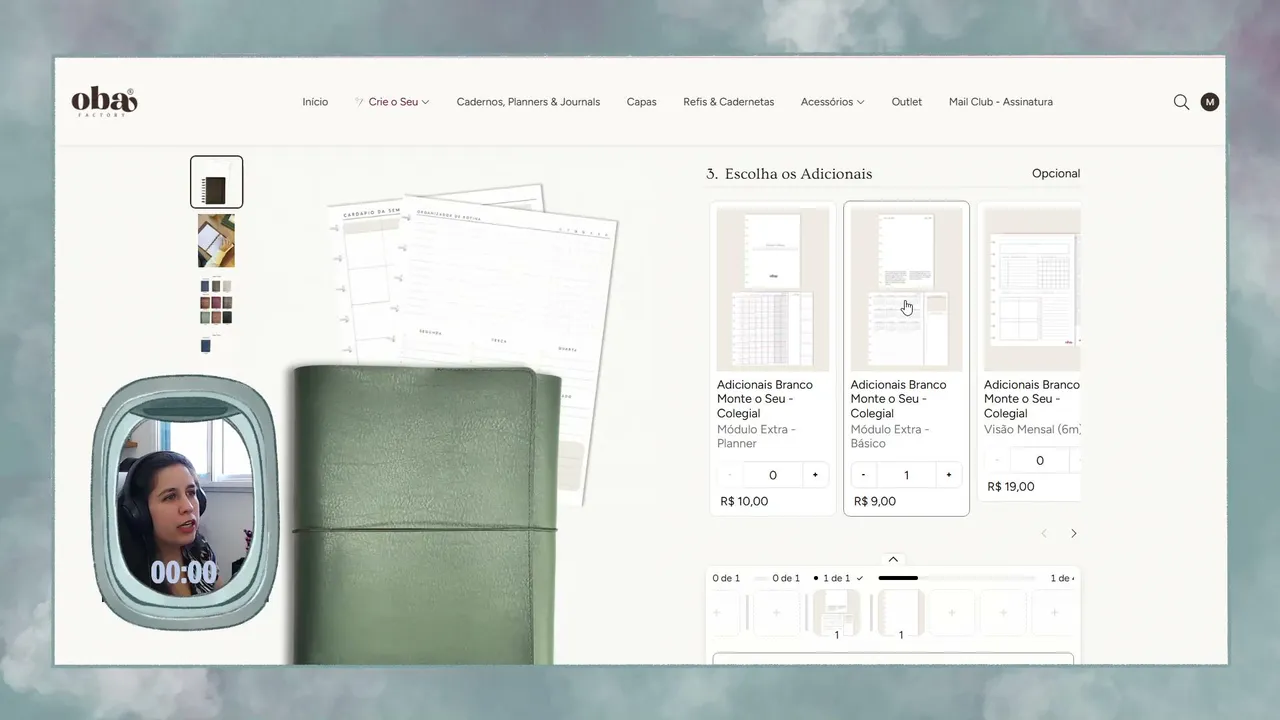Image resolution: width=1280 pixels, height=720 pixels.
Task: View the open planner photo gallery thumbnail
Action: (x=216, y=241)
